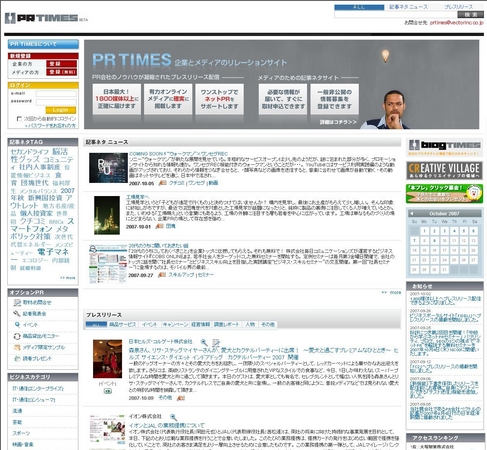Click the yellow Login button
Viewport: 487px width, 450px height.
click(x=61, y=110)
